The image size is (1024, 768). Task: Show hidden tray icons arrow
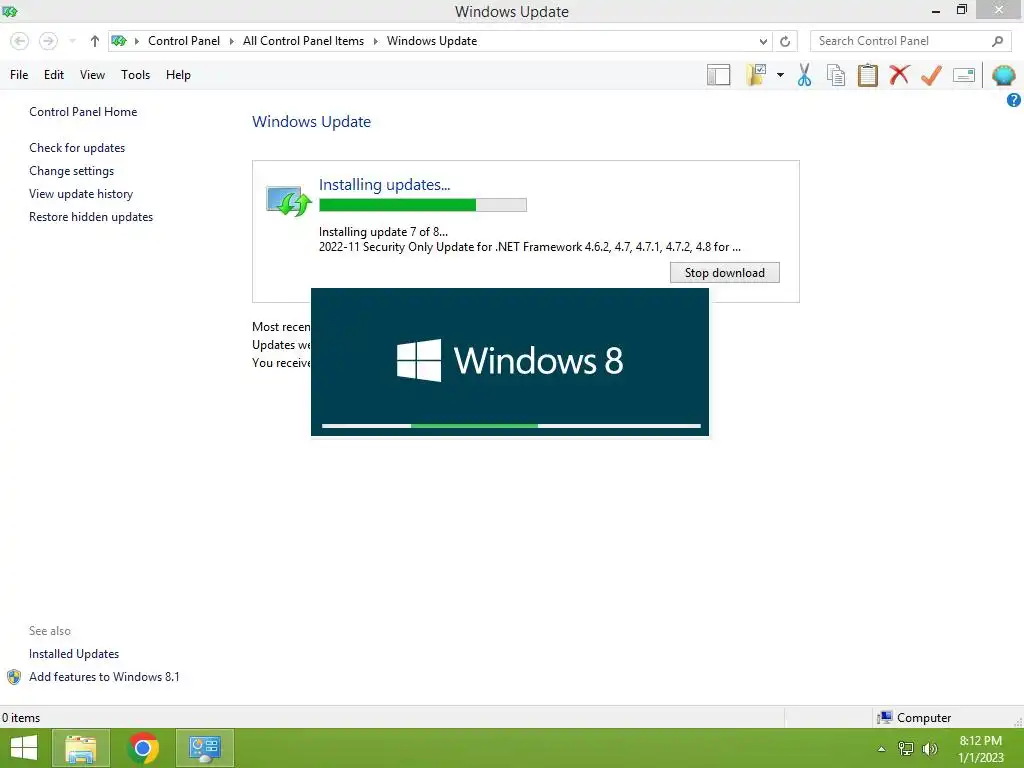point(882,749)
